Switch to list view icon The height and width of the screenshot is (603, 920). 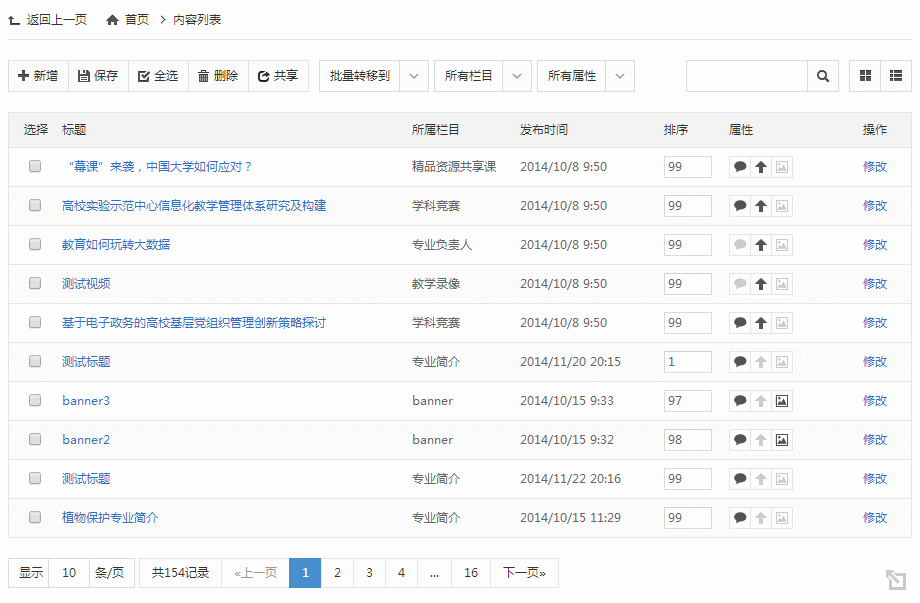[896, 76]
